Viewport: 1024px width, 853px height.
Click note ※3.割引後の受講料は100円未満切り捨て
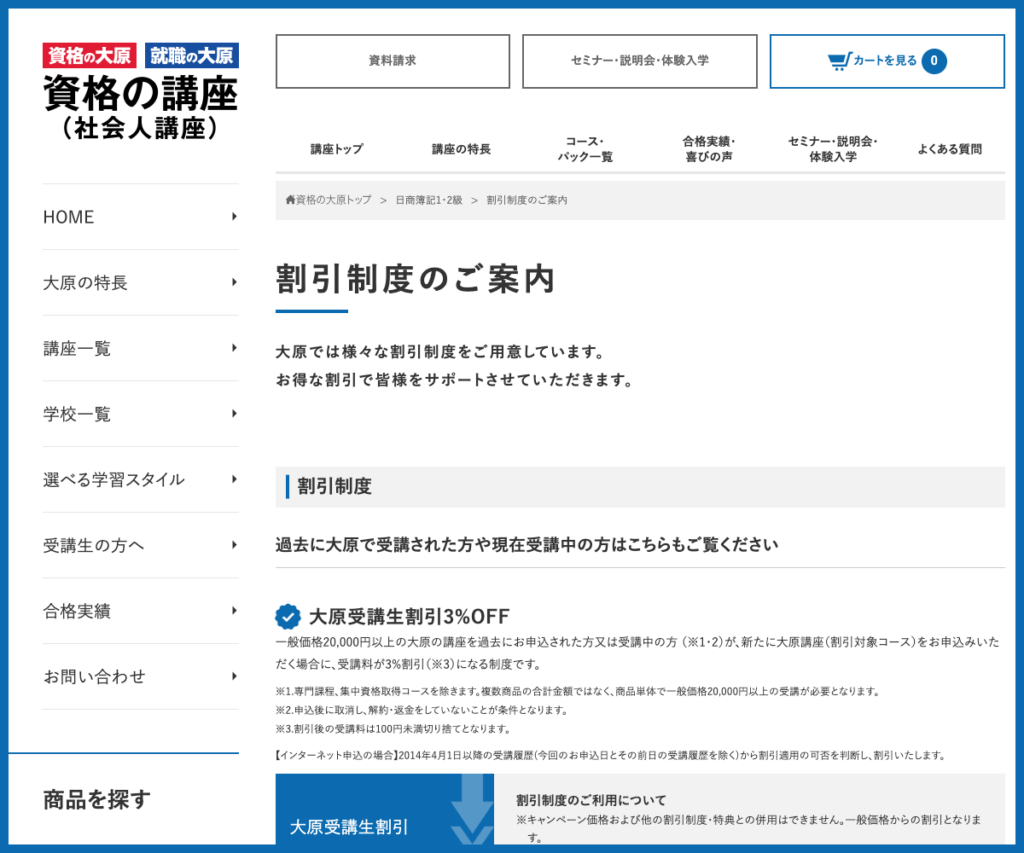[393, 729]
